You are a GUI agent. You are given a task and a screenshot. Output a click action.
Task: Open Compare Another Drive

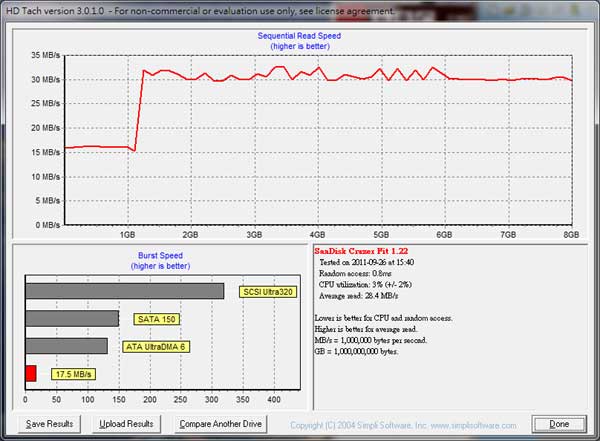click(220, 424)
